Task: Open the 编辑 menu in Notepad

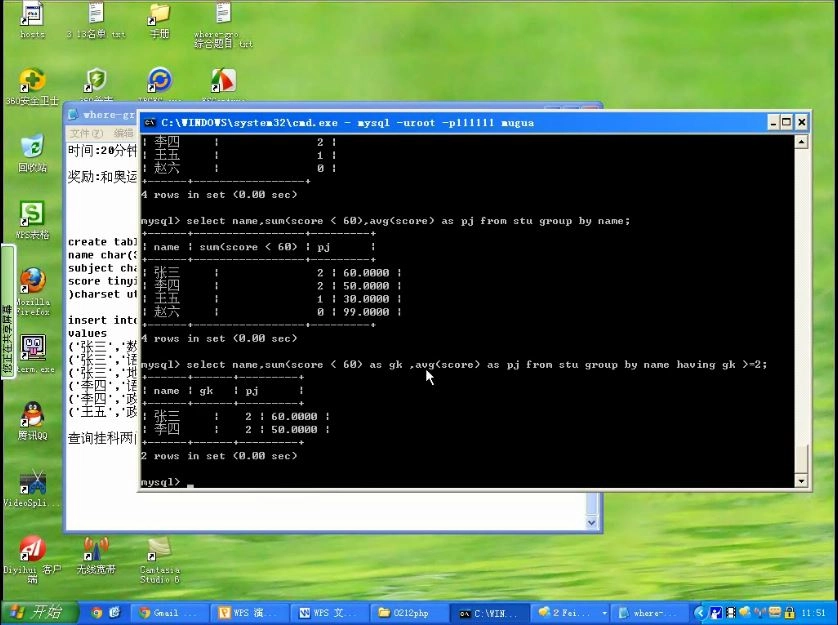Action: pyautogui.click(x=123, y=133)
